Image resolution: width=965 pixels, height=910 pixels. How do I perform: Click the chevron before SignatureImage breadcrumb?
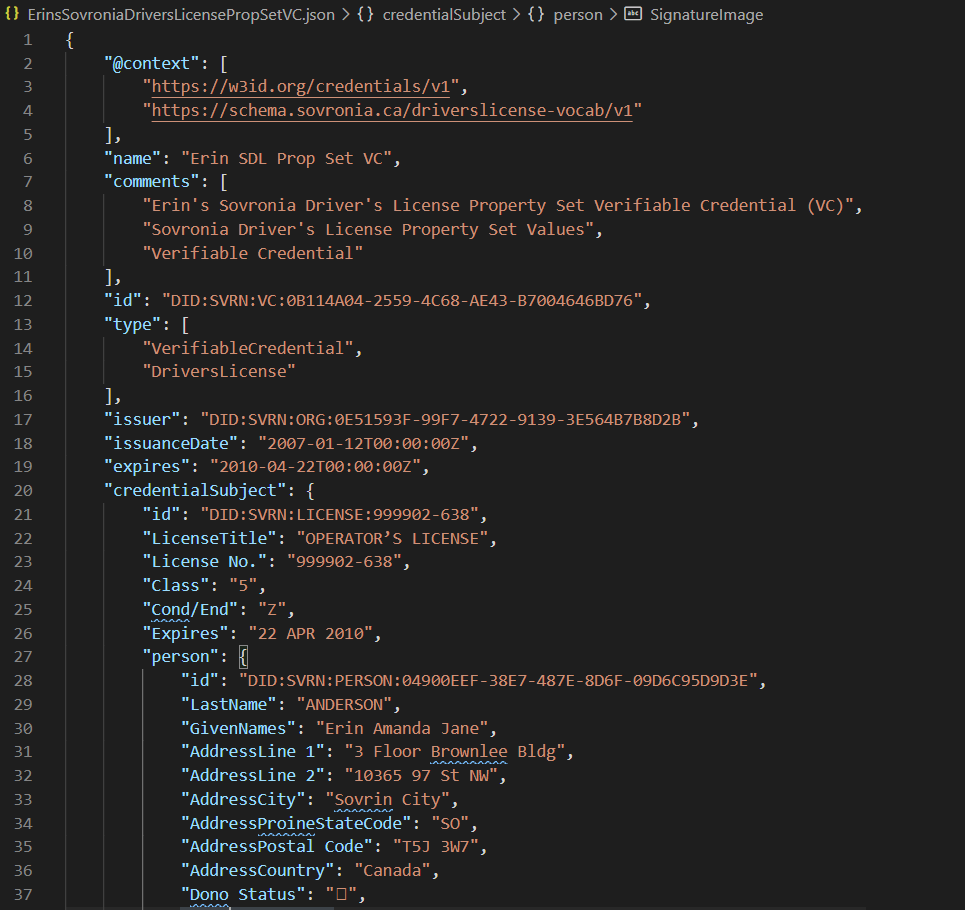[x=612, y=15]
